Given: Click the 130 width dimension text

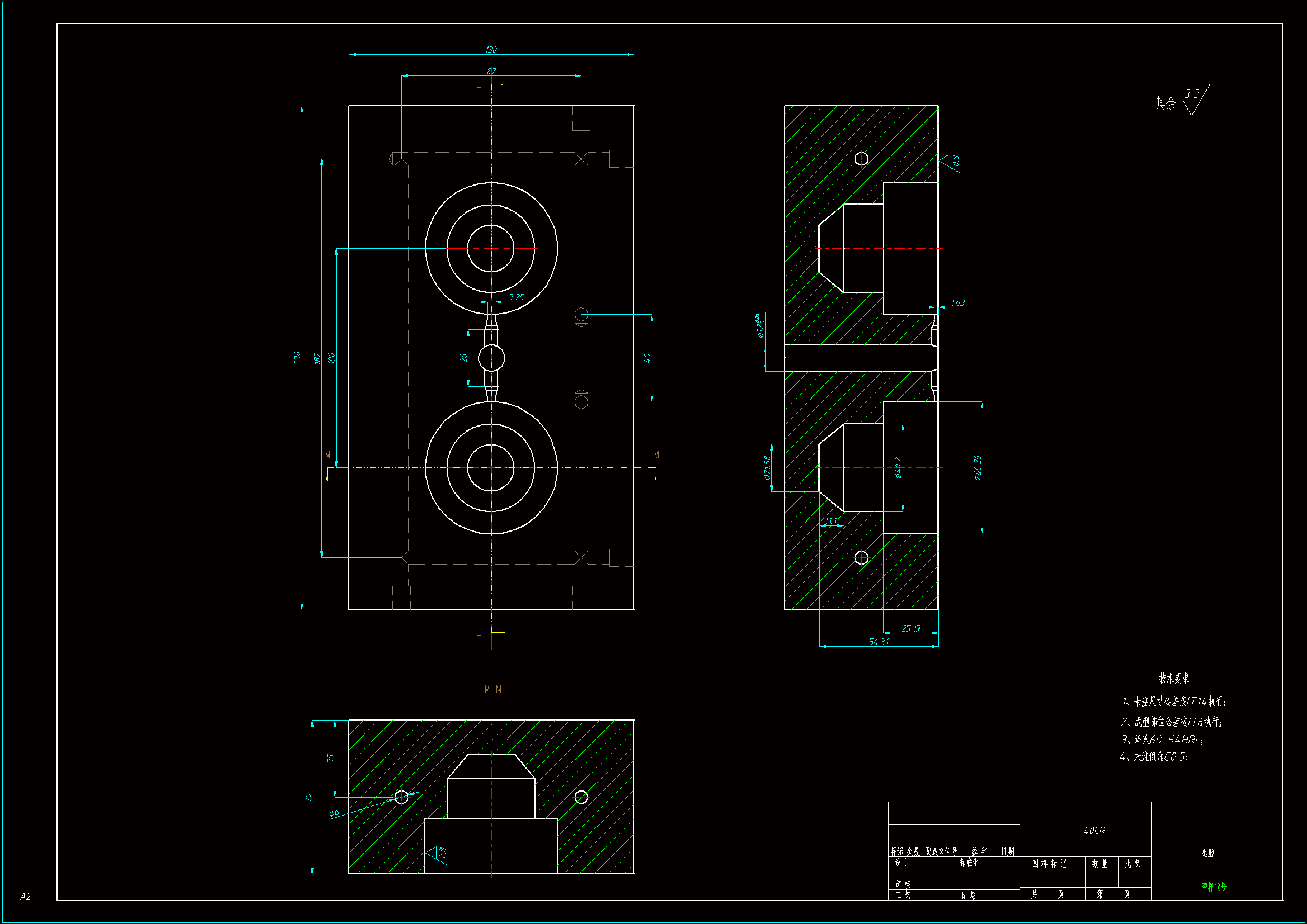Looking at the screenshot, I should 491,50.
